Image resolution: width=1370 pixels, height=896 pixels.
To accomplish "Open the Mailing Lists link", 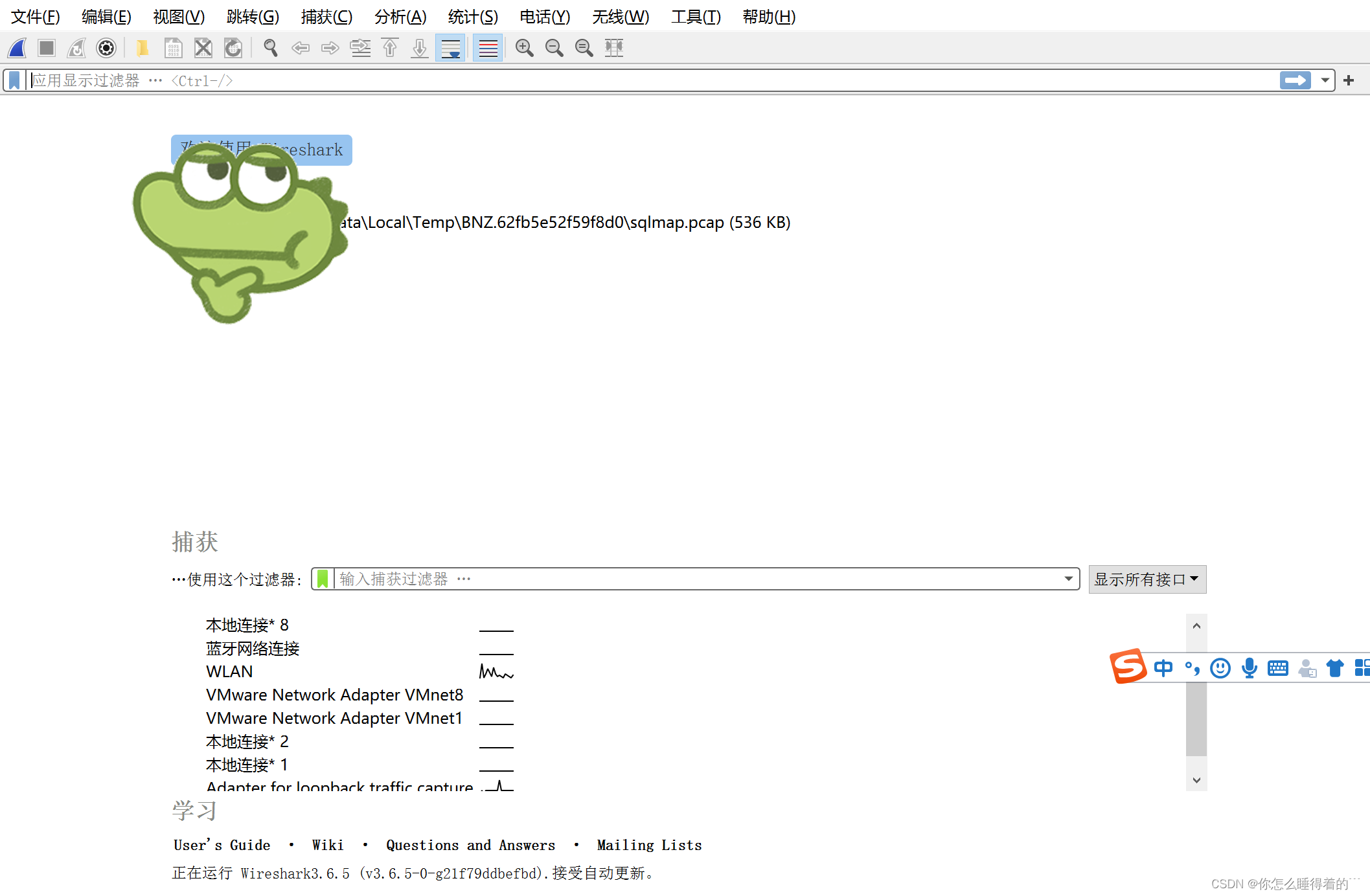I will point(649,846).
